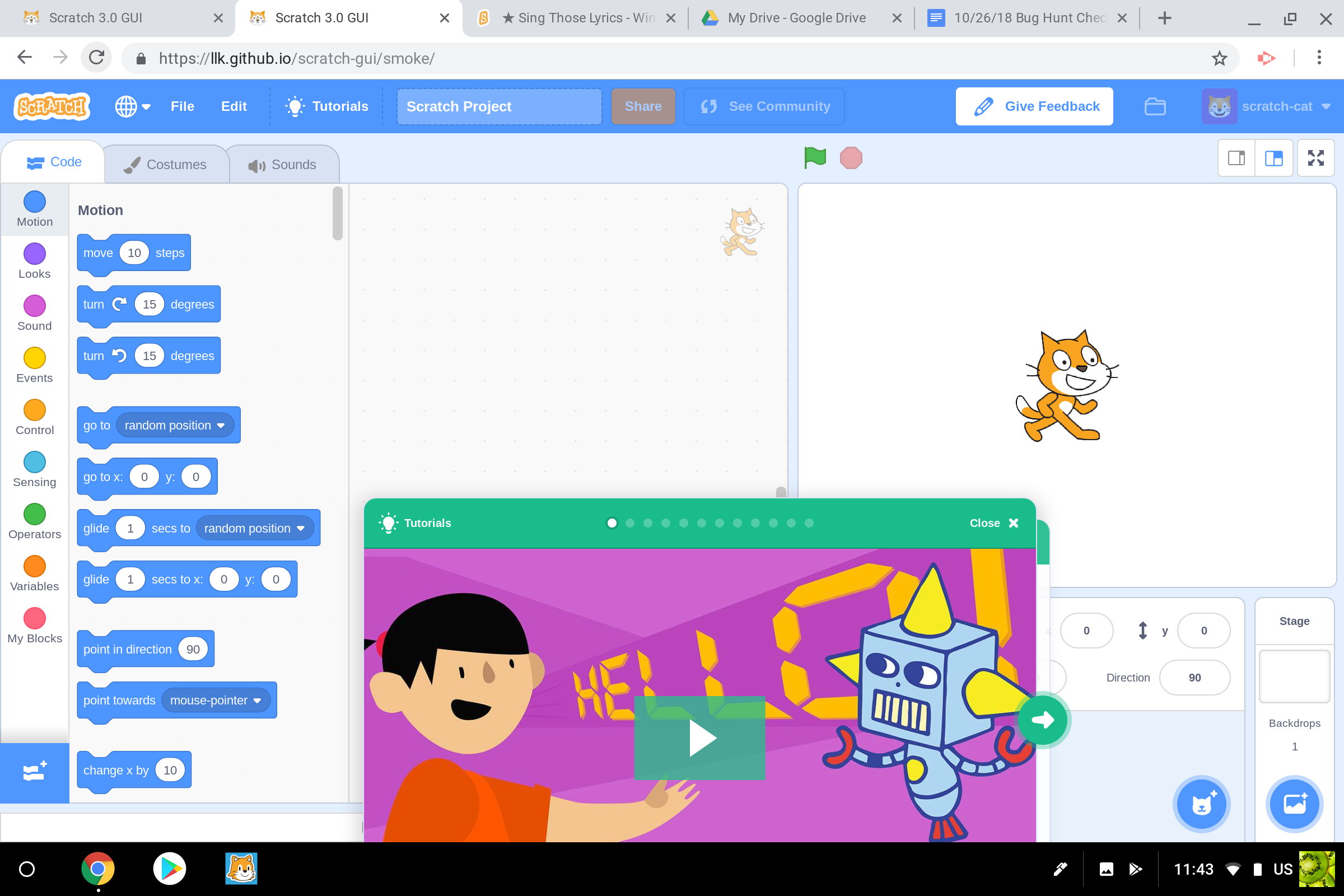Jump to the second tutorial step dot
Screen dimensions: 1344x896
click(x=629, y=523)
